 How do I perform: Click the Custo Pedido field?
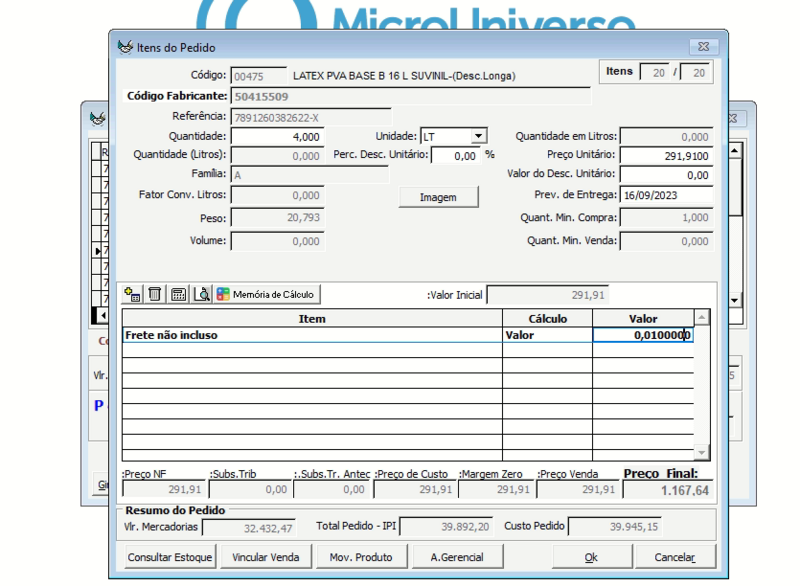(x=615, y=527)
